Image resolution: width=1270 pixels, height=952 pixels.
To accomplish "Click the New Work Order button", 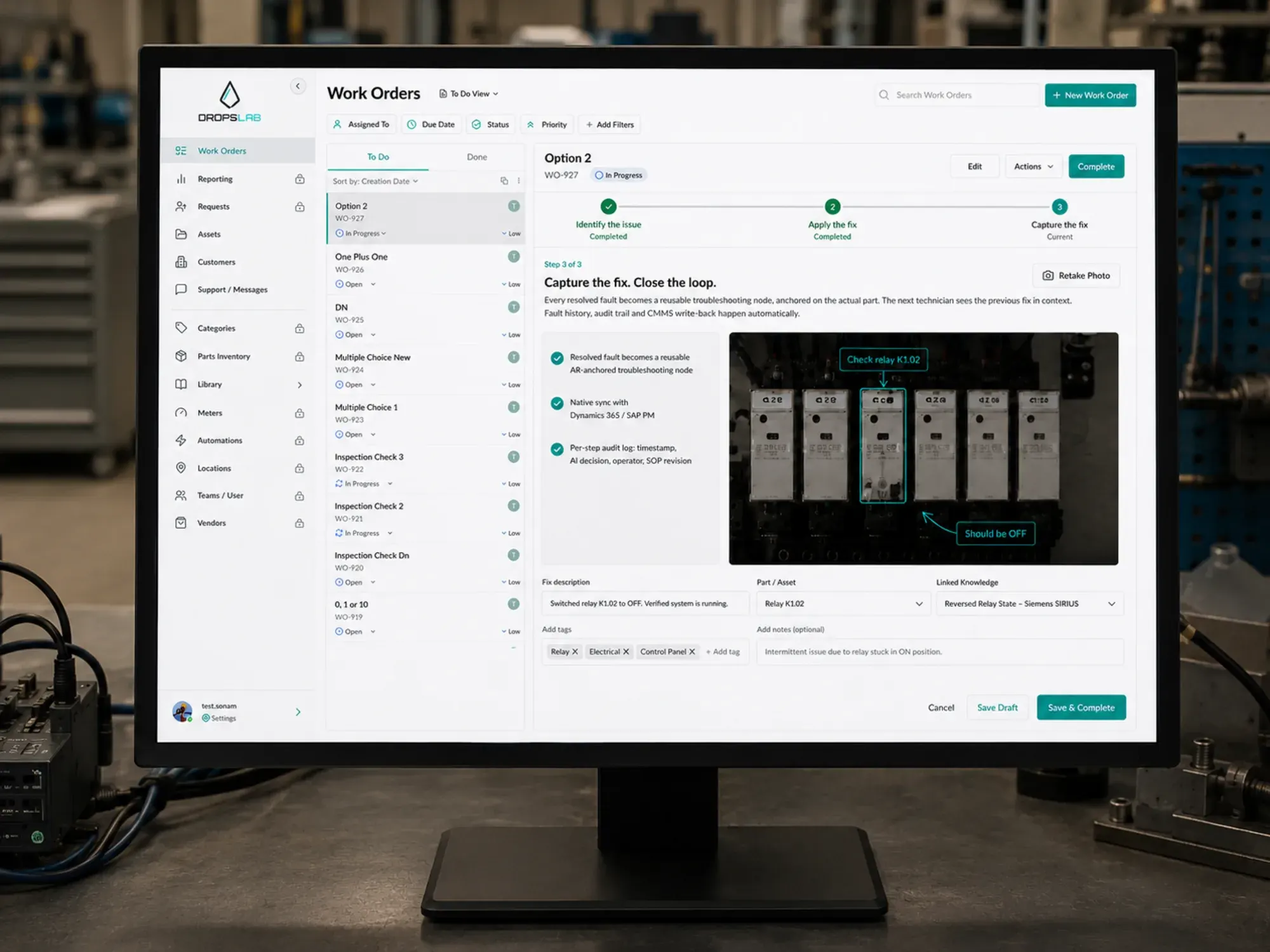I will [1090, 95].
